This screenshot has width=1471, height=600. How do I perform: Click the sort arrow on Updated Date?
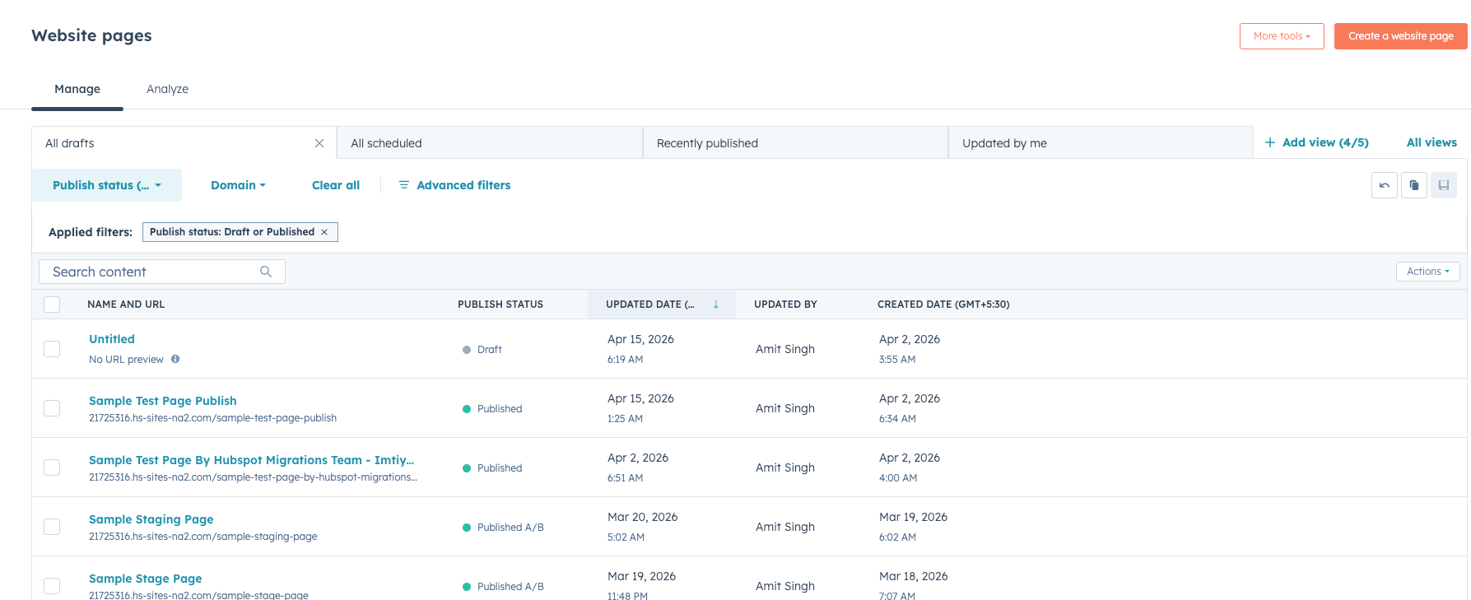click(716, 304)
